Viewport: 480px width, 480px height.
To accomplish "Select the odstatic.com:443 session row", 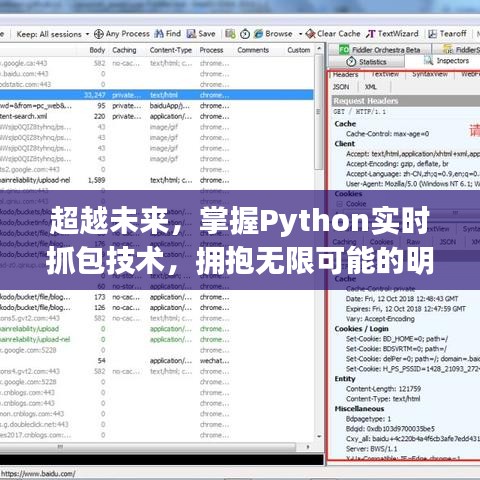I will click(x=157, y=84).
